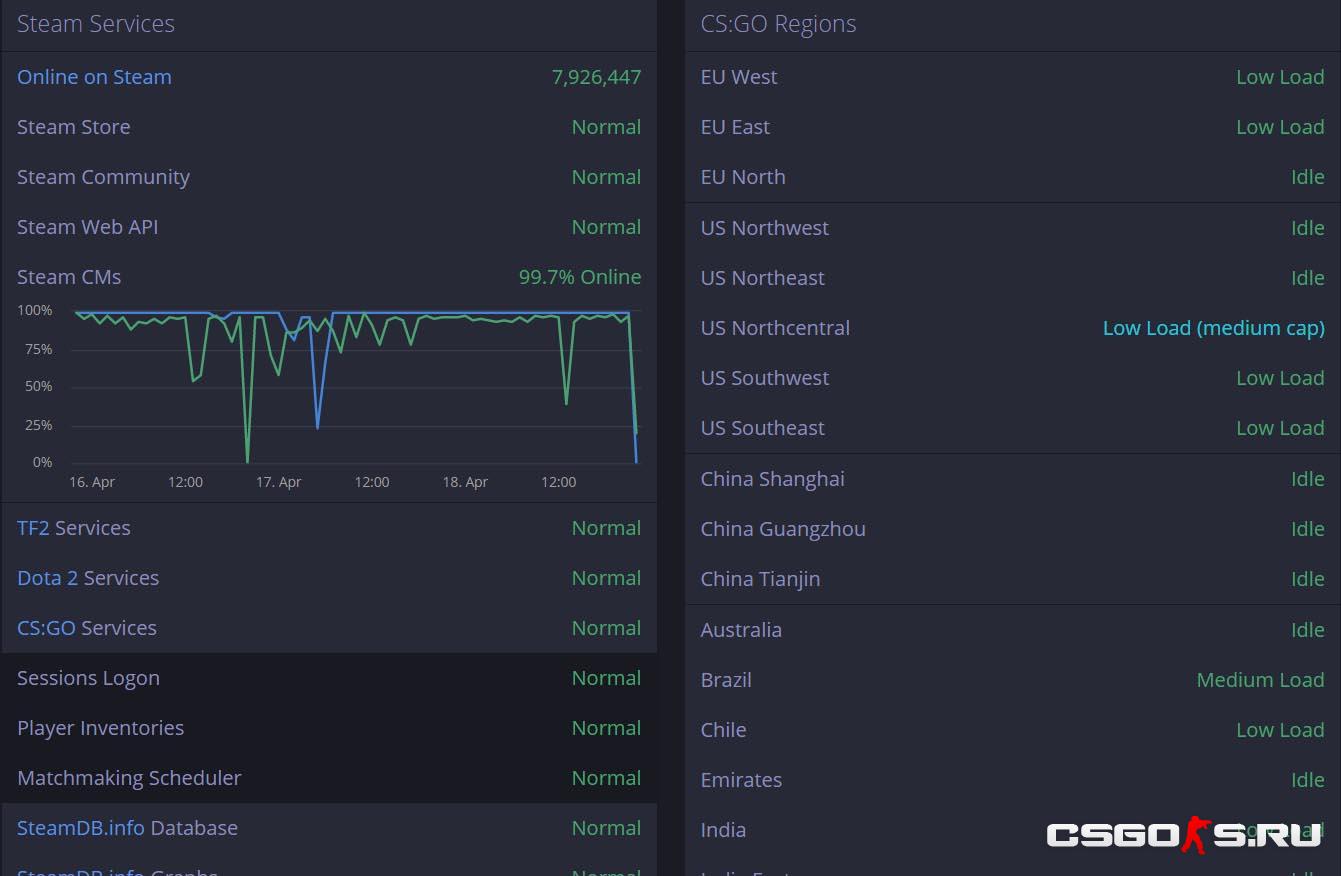The image size is (1341, 876).
Task: Select the Australia region row
Action: [1013, 630]
